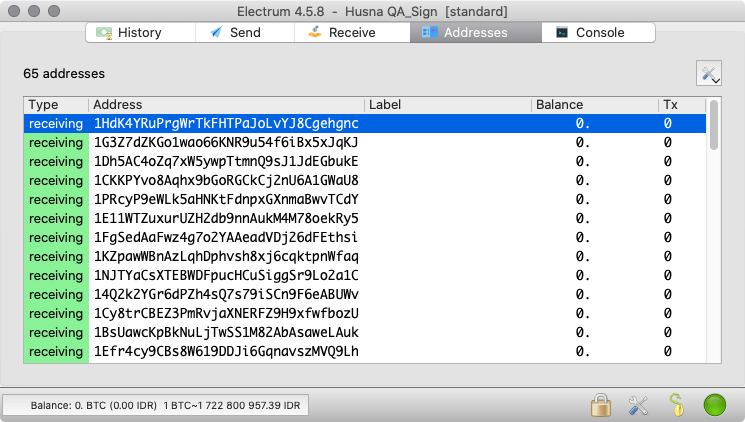
Task: Select address 1NJTYaCsXTEBWDFpucHCuSiggSr9Lo2a1C
Action: tap(226, 276)
